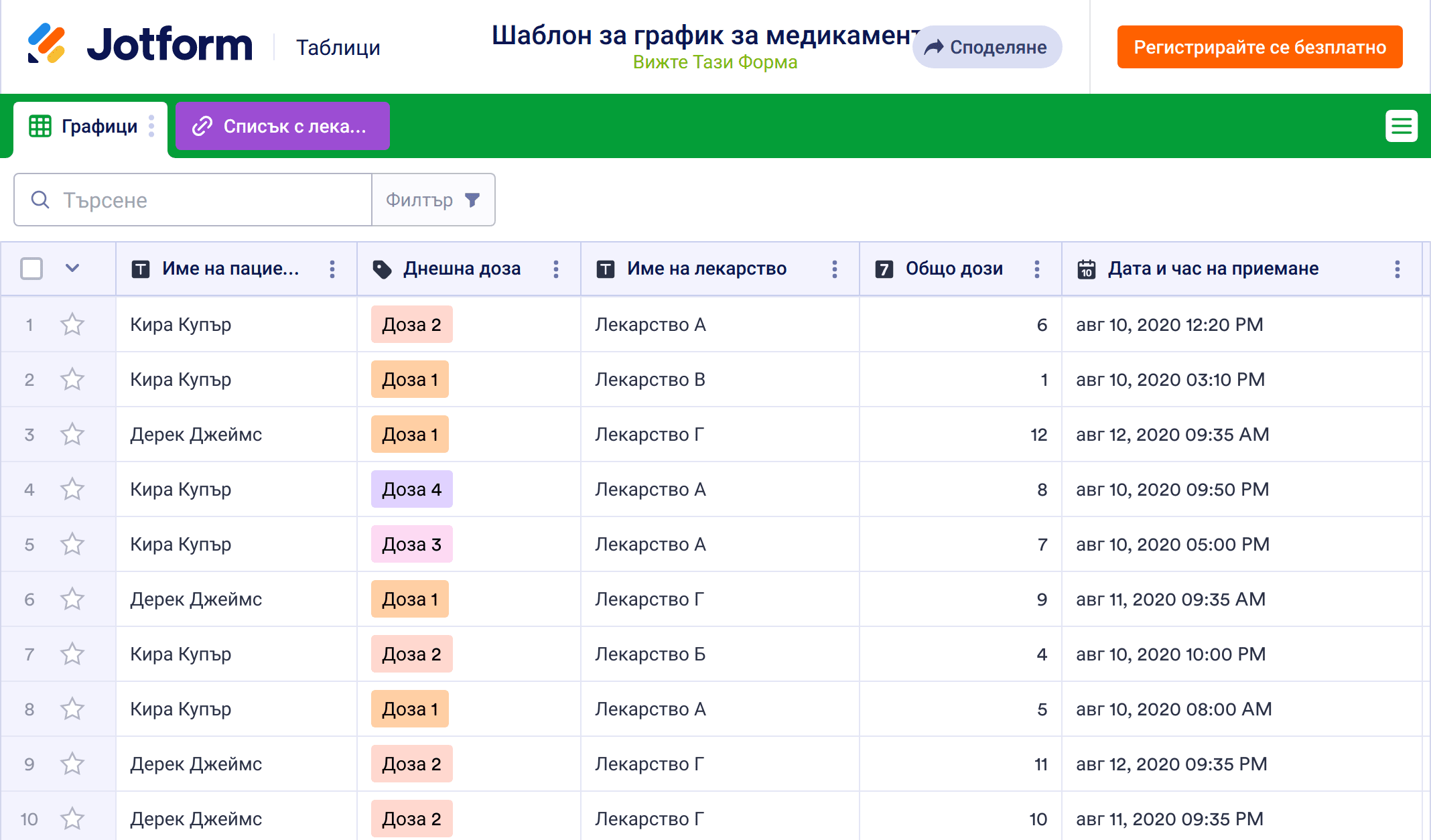1431x840 pixels.
Task: Star row 3 Дерек Джеймс entry
Action: tap(72, 435)
